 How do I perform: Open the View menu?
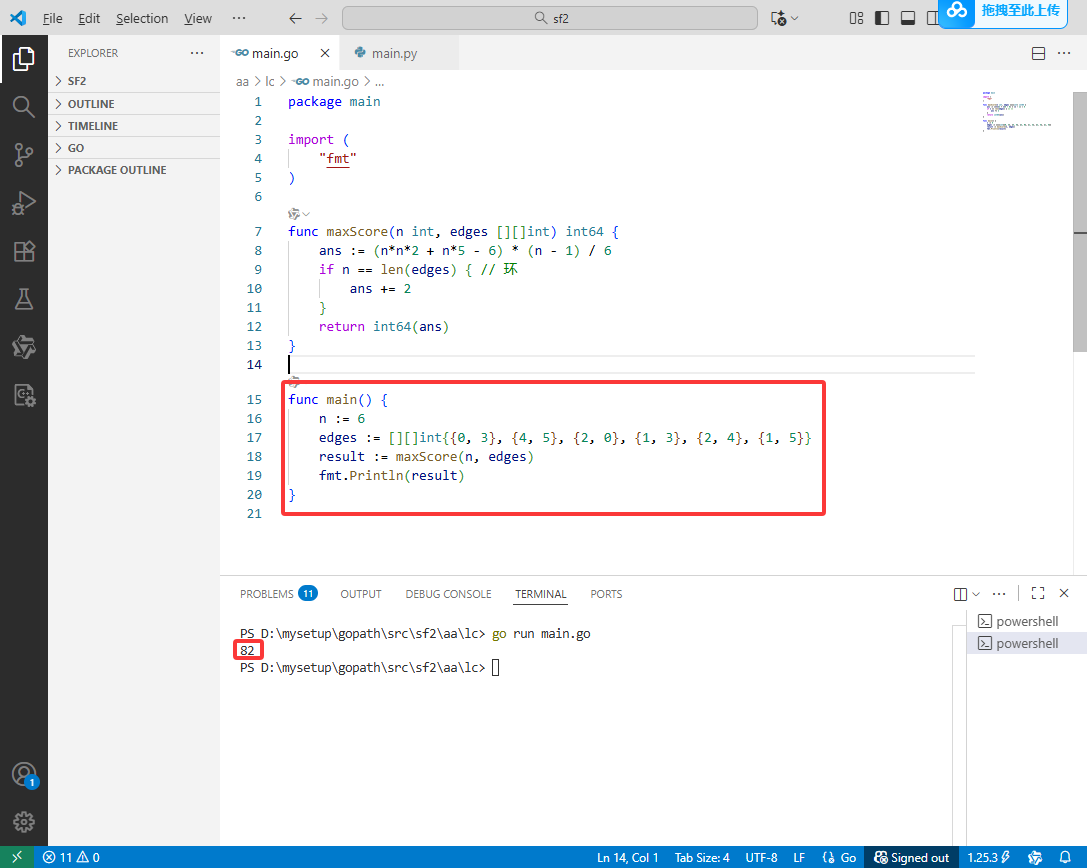click(x=198, y=19)
